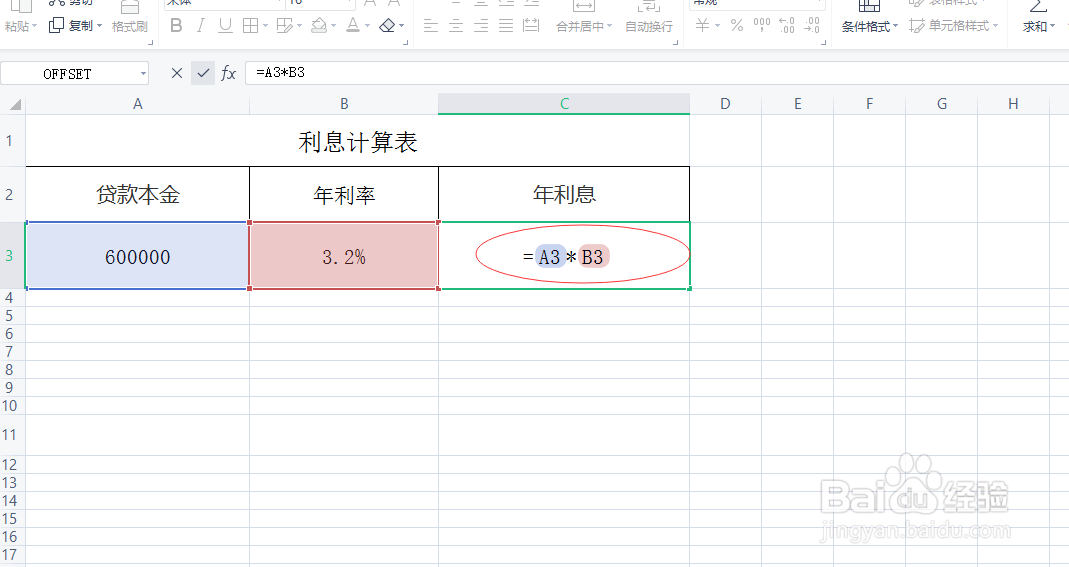Image resolution: width=1069 pixels, height=567 pixels.
Task: Confirm the formula with the checkmark
Action: click(203, 73)
